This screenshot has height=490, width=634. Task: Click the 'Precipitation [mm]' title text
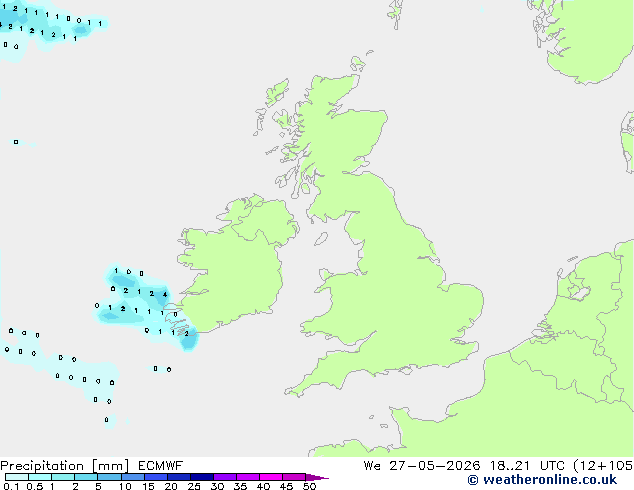tap(65, 466)
